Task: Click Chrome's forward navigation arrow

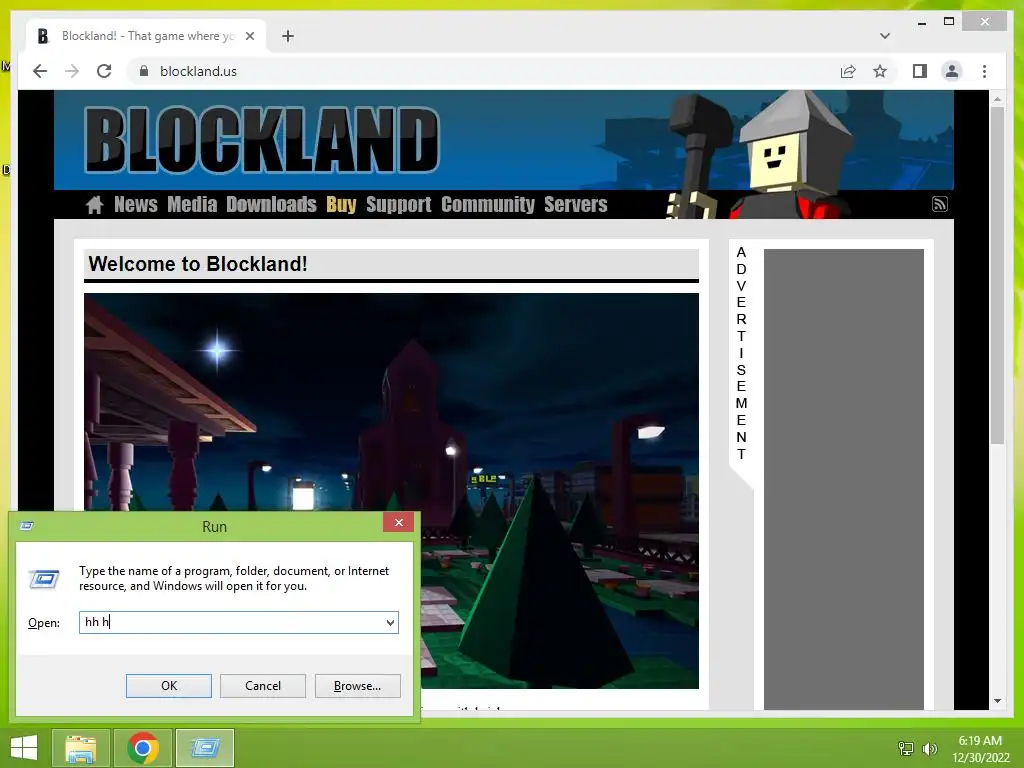Action: pos(72,71)
